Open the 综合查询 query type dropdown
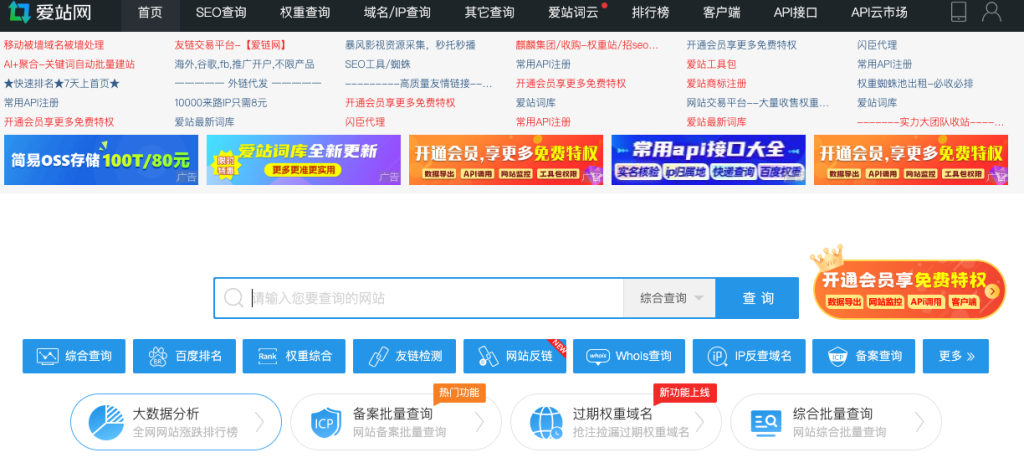The height and width of the screenshot is (468, 1024). pyautogui.click(x=669, y=298)
